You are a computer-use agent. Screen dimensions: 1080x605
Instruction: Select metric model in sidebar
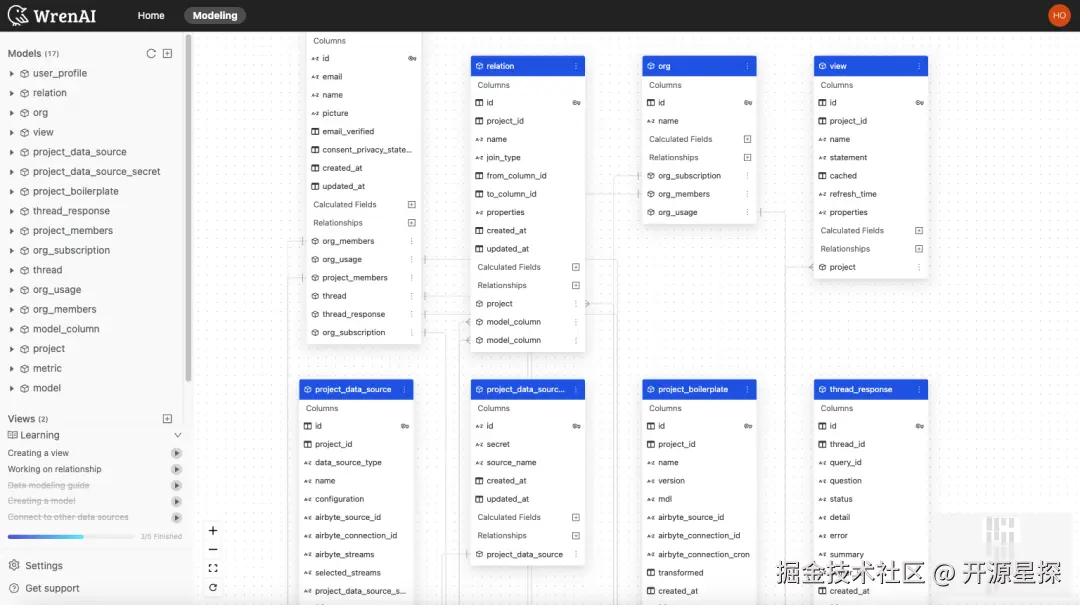pyautogui.click(x=47, y=368)
